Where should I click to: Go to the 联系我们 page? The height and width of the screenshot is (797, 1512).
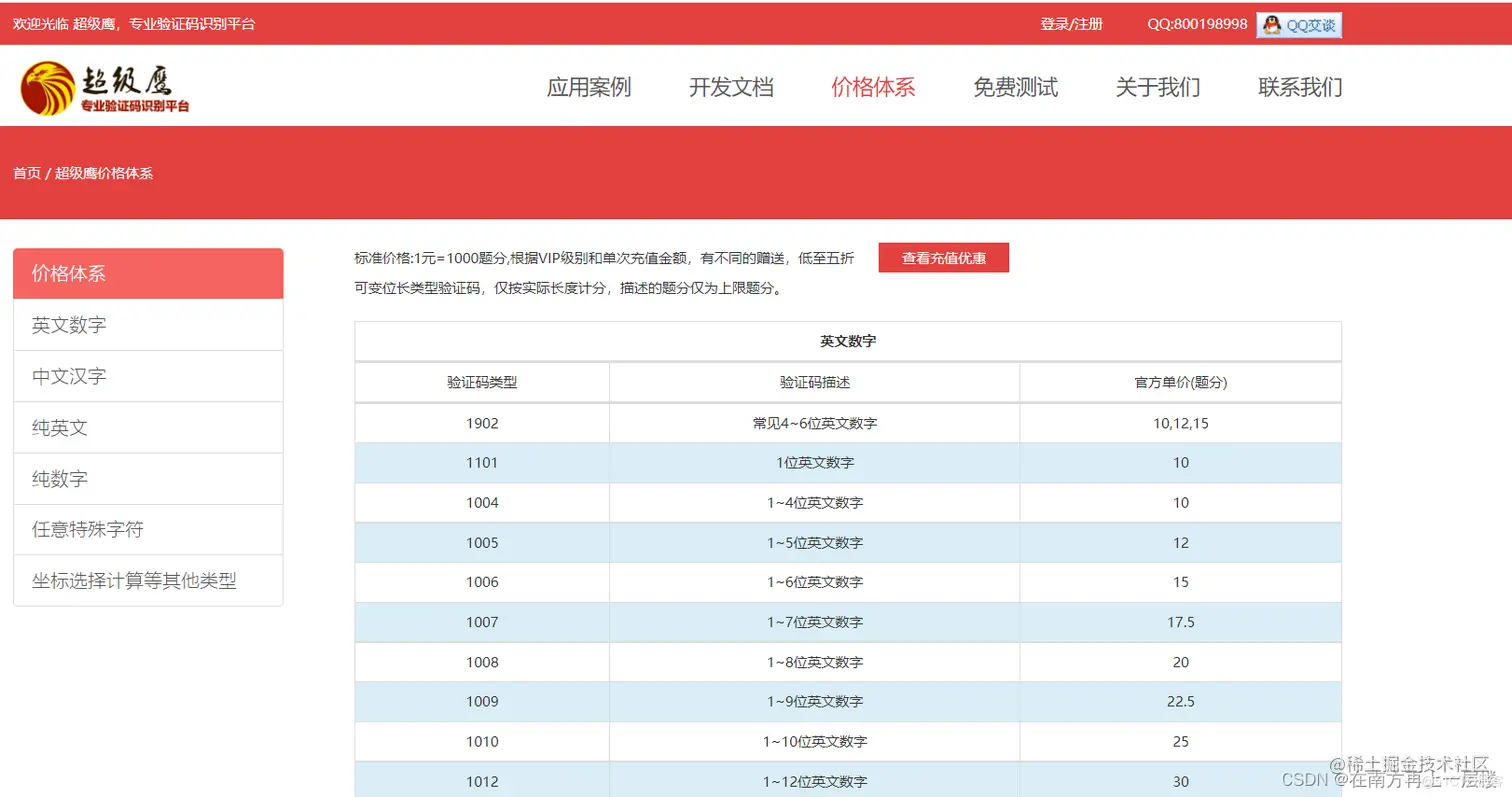(1300, 87)
